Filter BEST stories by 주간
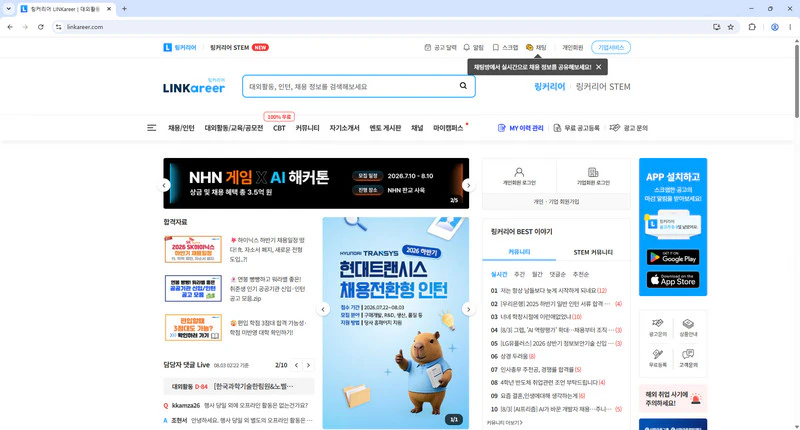Viewport: 800px width, 430px height. point(519,274)
